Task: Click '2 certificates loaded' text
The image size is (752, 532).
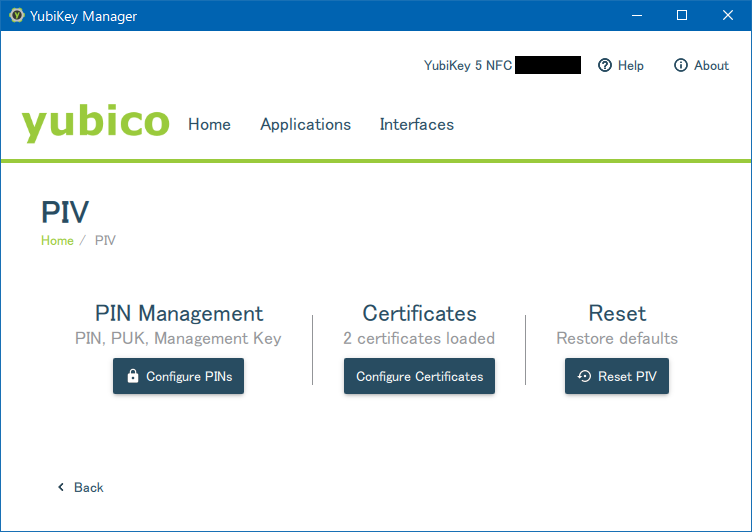Action: coord(419,339)
